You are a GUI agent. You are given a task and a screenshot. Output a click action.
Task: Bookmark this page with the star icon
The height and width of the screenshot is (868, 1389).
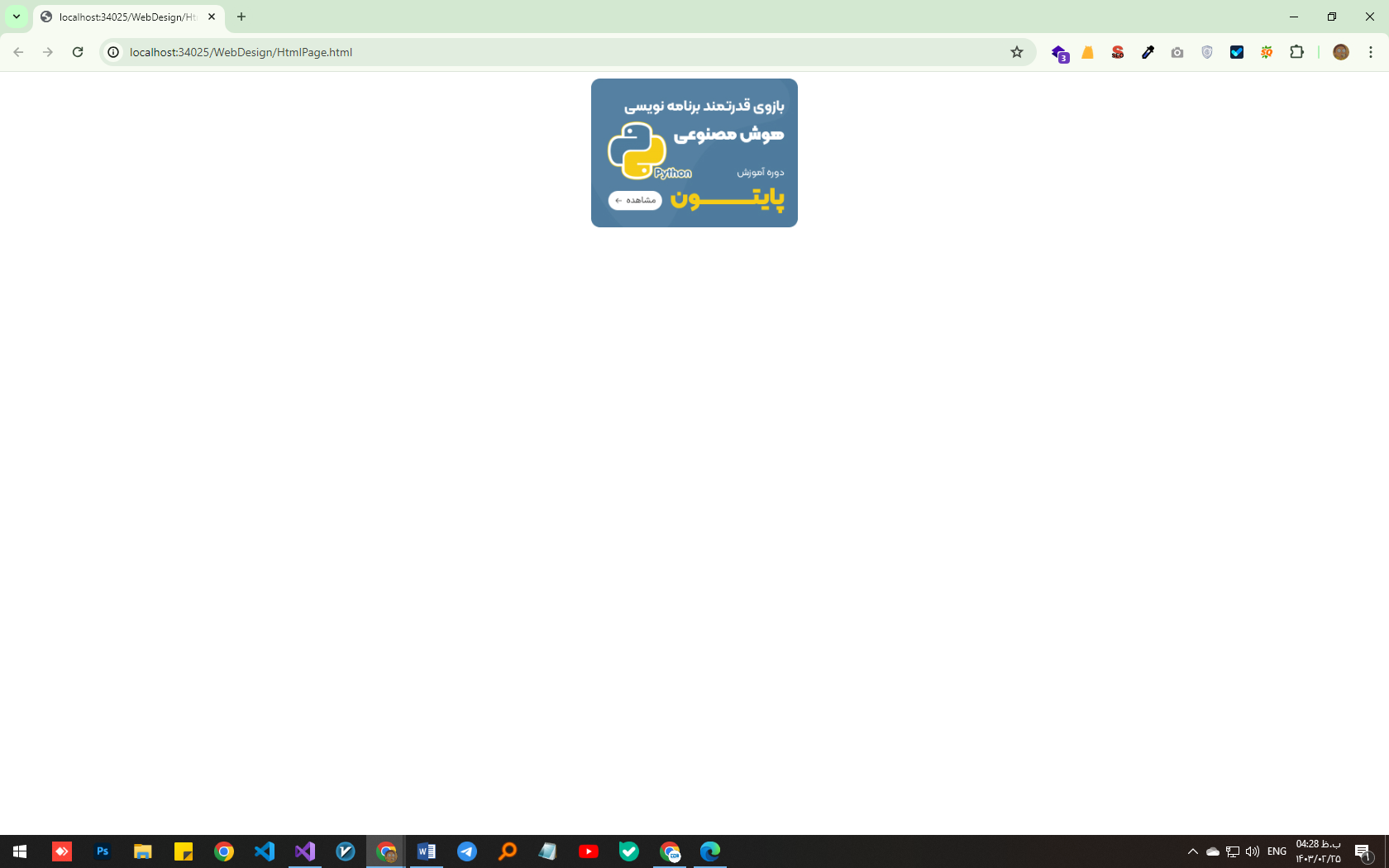click(x=1017, y=52)
